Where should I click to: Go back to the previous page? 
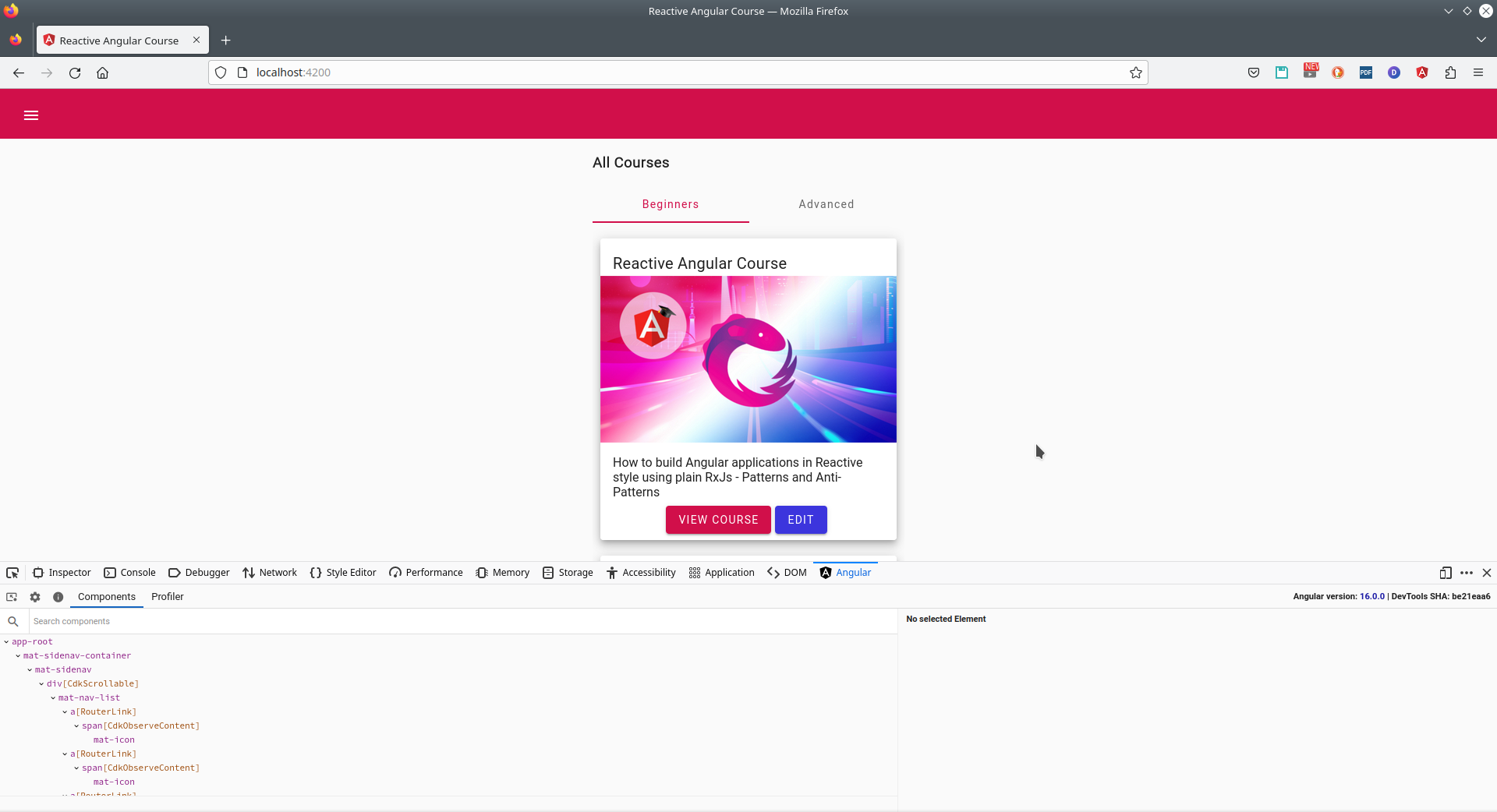click(19, 72)
